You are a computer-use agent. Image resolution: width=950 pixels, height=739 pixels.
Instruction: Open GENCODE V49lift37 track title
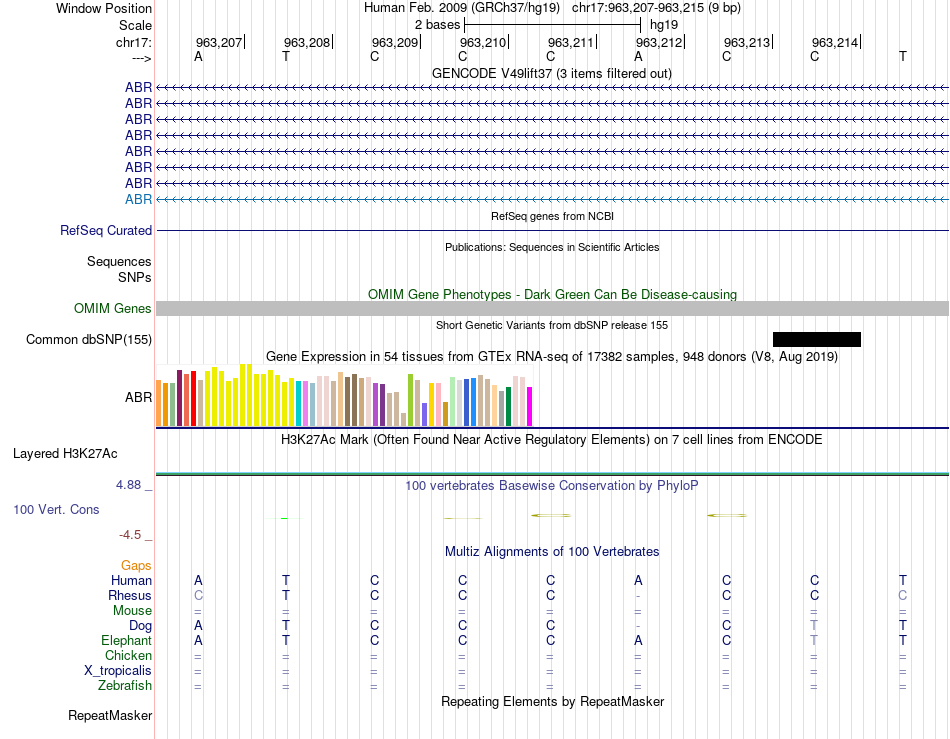click(551, 73)
